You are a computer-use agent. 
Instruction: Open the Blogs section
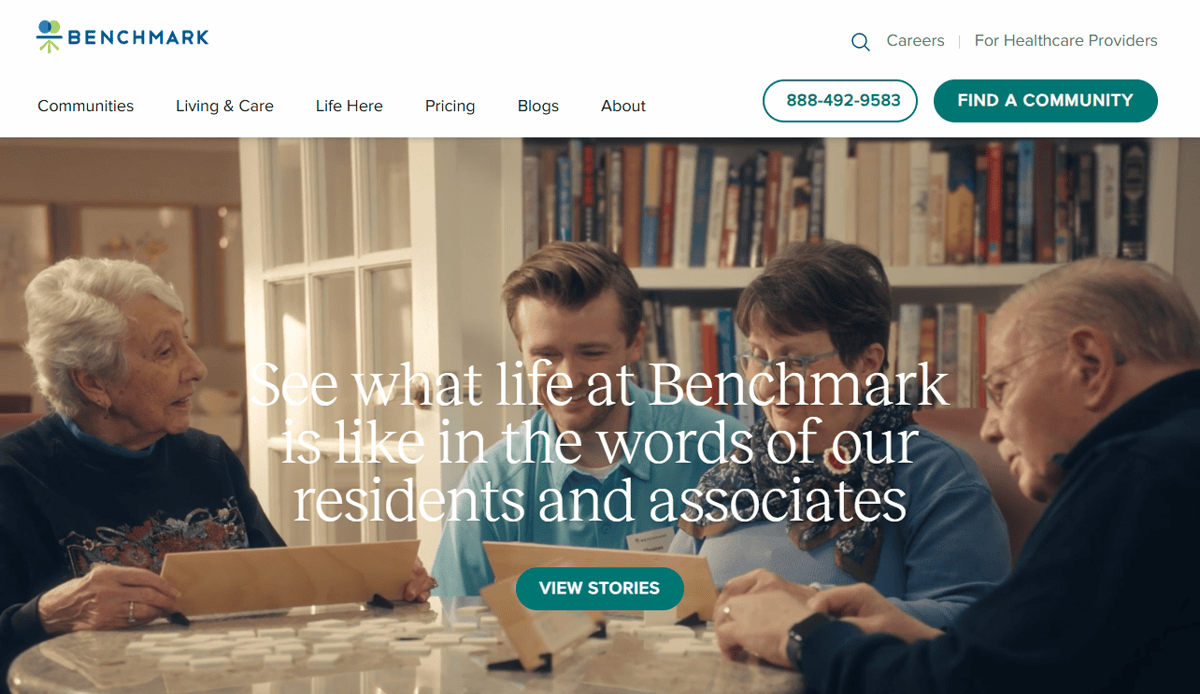(x=538, y=106)
